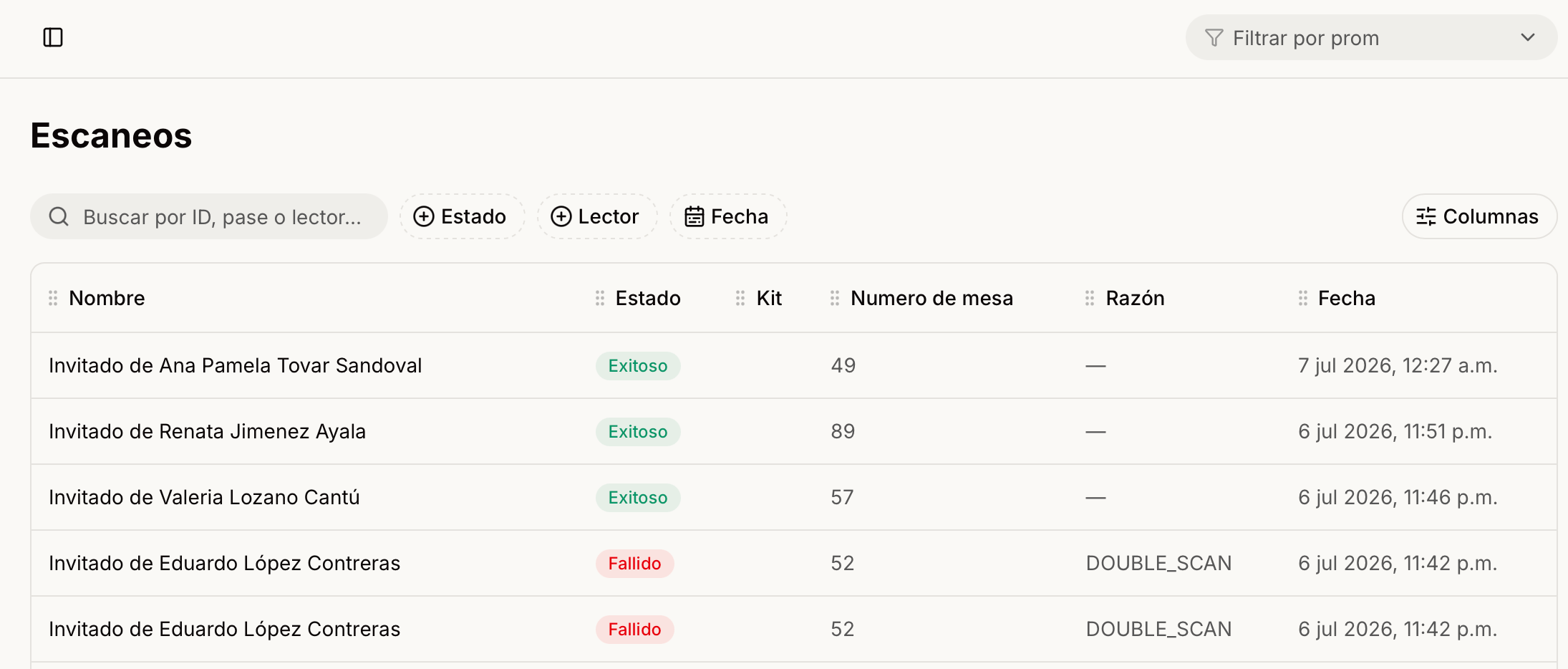Click the funnel filter icon
The image size is (1568, 669).
click(x=1214, y=38)
